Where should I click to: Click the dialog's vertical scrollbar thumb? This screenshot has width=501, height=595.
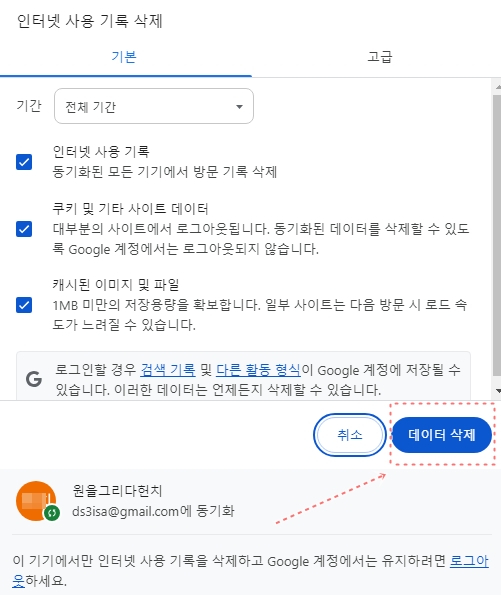497,235
